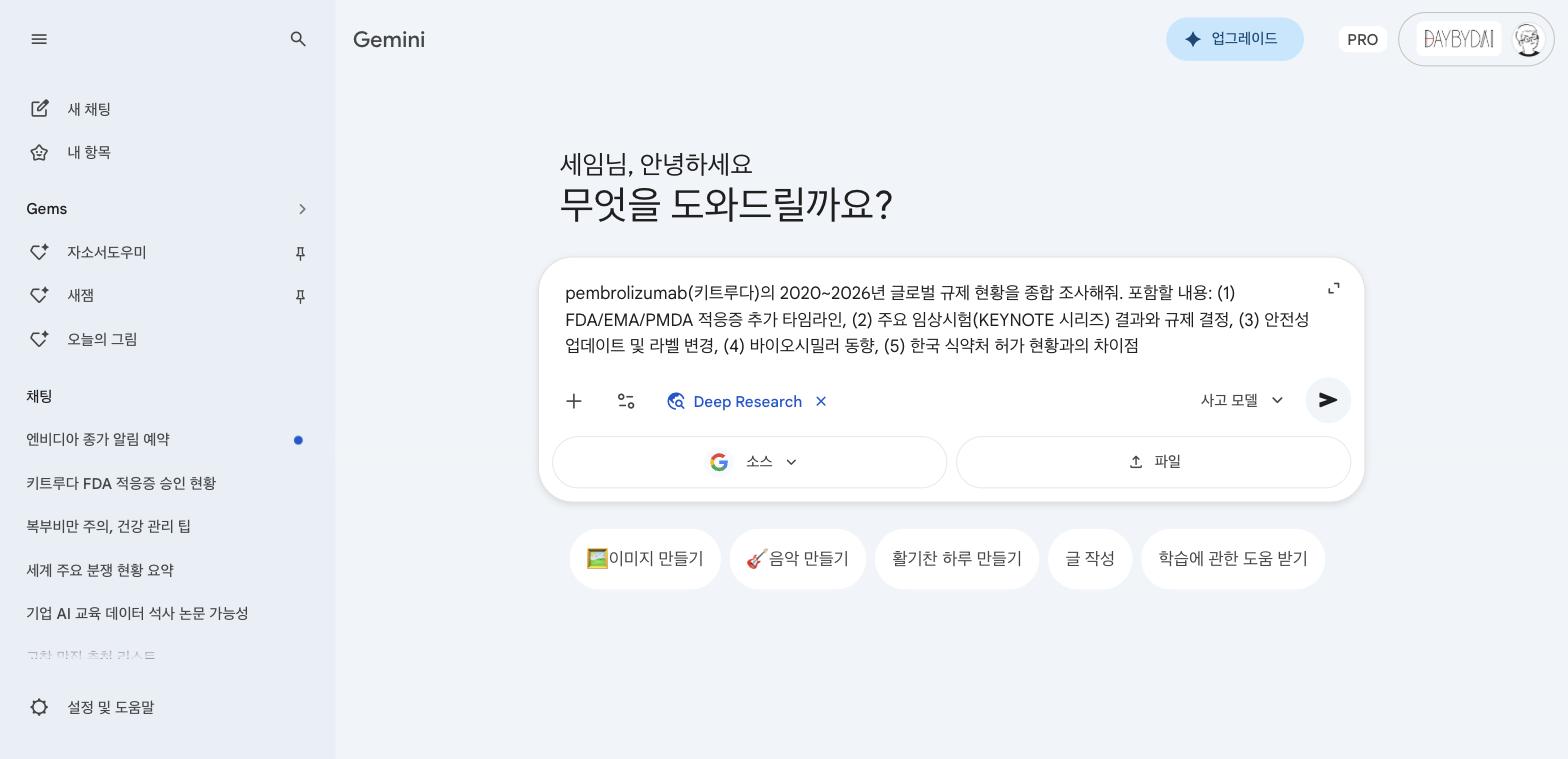Click the sidebar search magnifier icon
Viewport: 1568px width, 759px height.
pos(298,39)
